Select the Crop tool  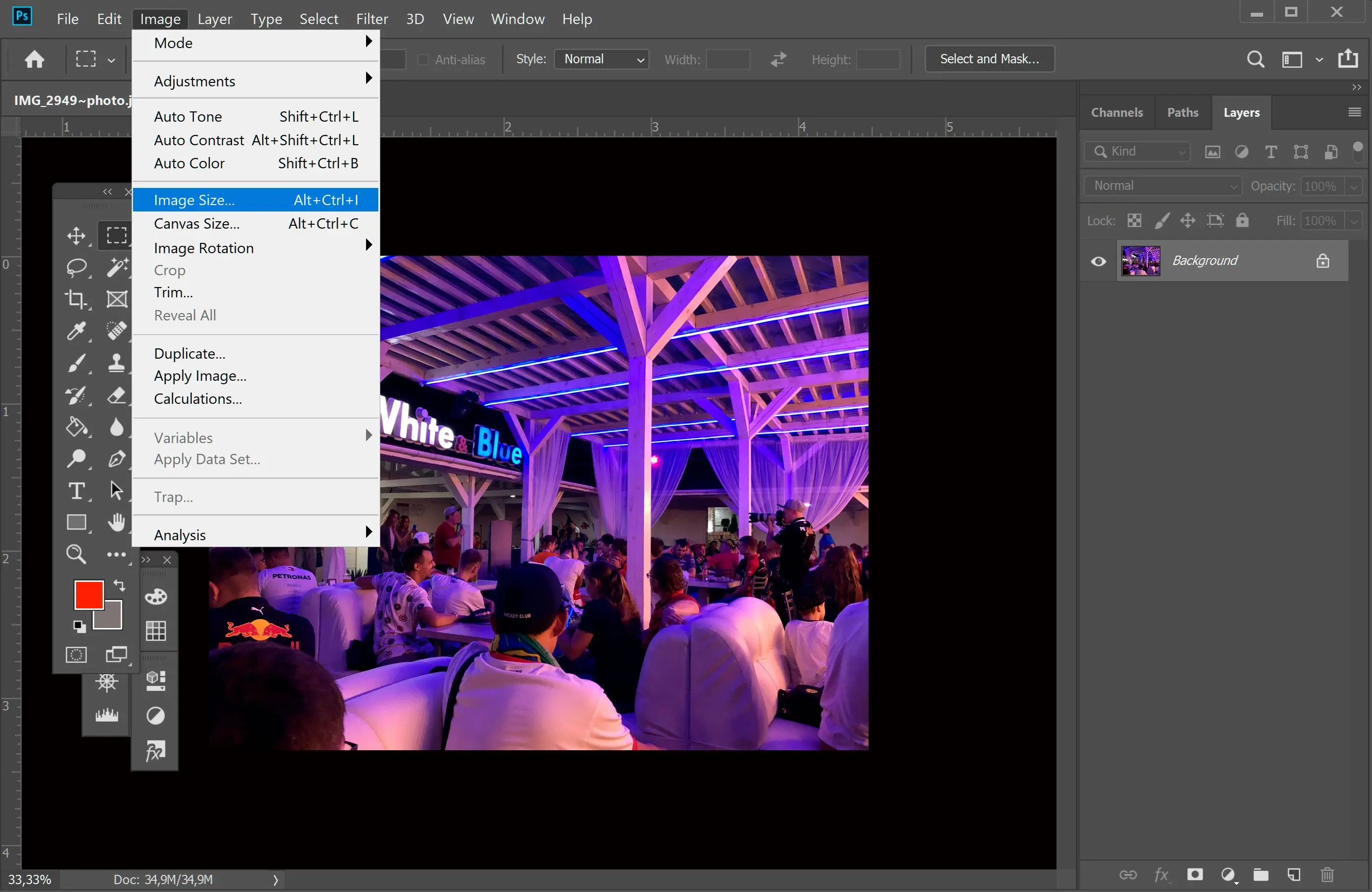(75, 299)
